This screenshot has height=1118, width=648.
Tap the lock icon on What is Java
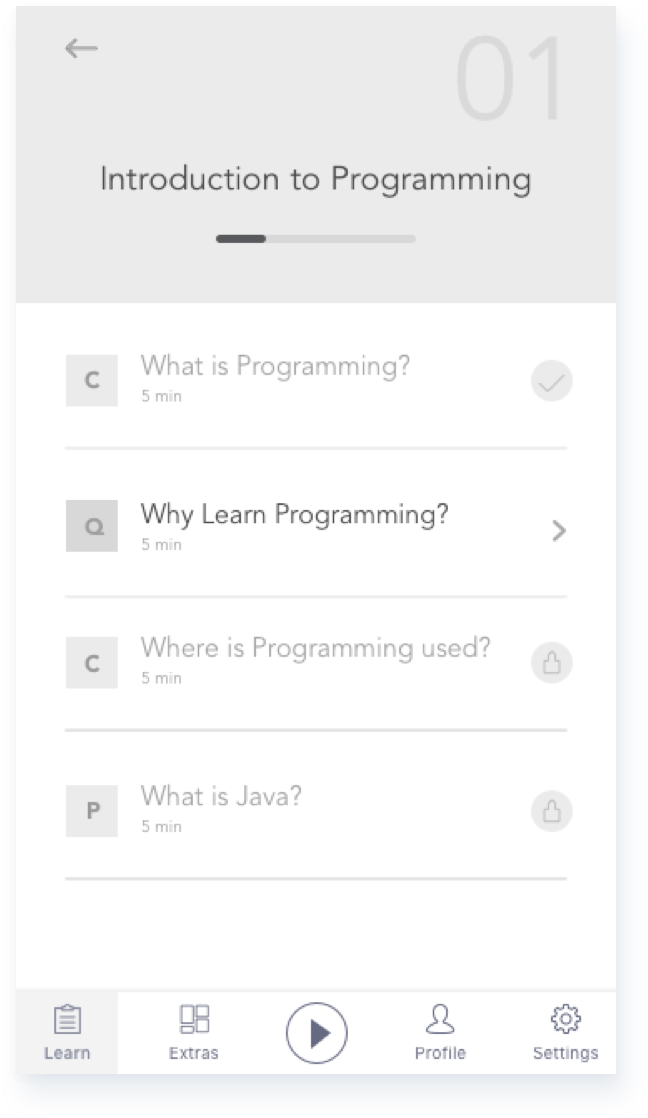click(551, 811)
